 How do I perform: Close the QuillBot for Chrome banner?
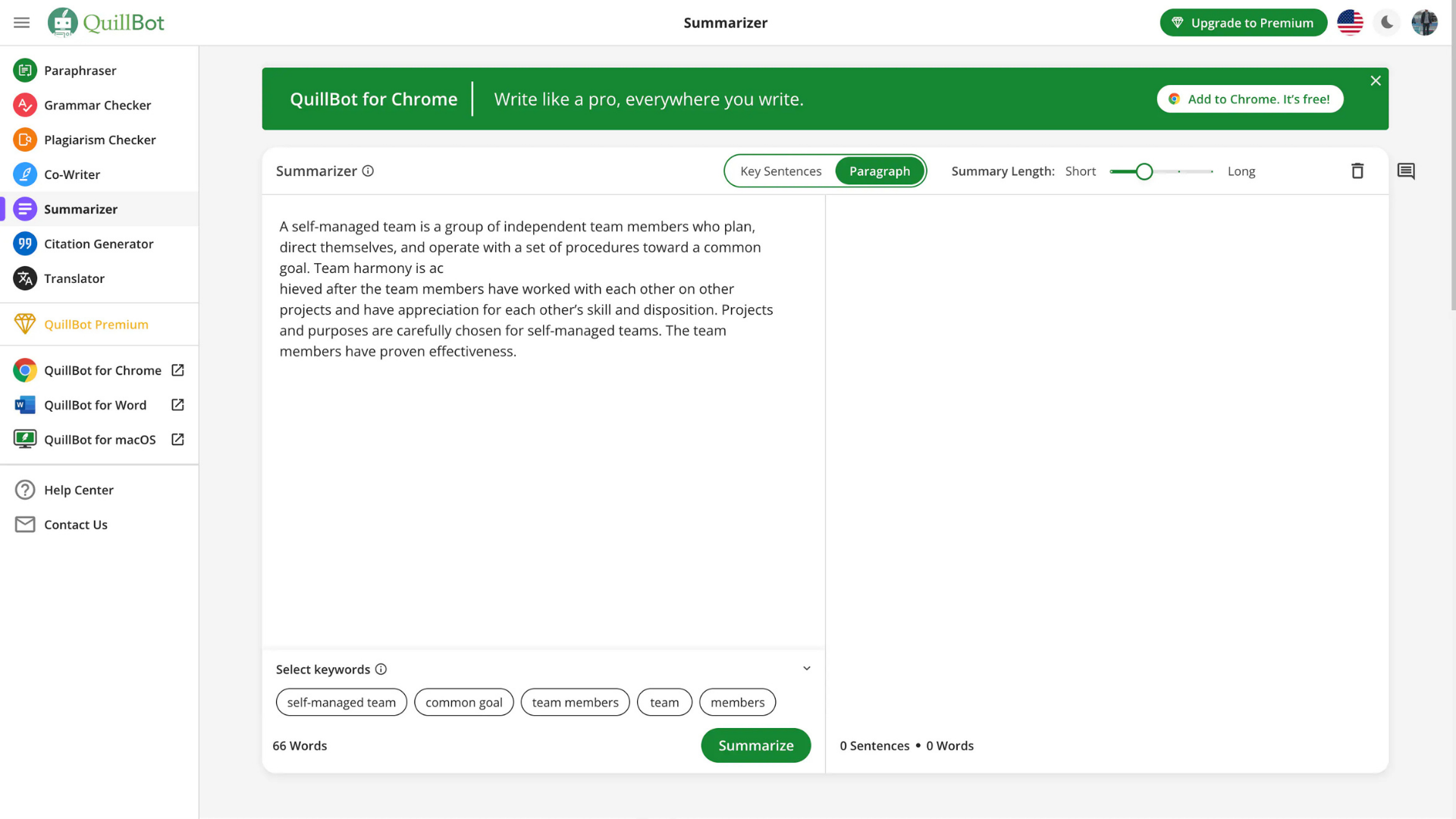coord(1375,81)
